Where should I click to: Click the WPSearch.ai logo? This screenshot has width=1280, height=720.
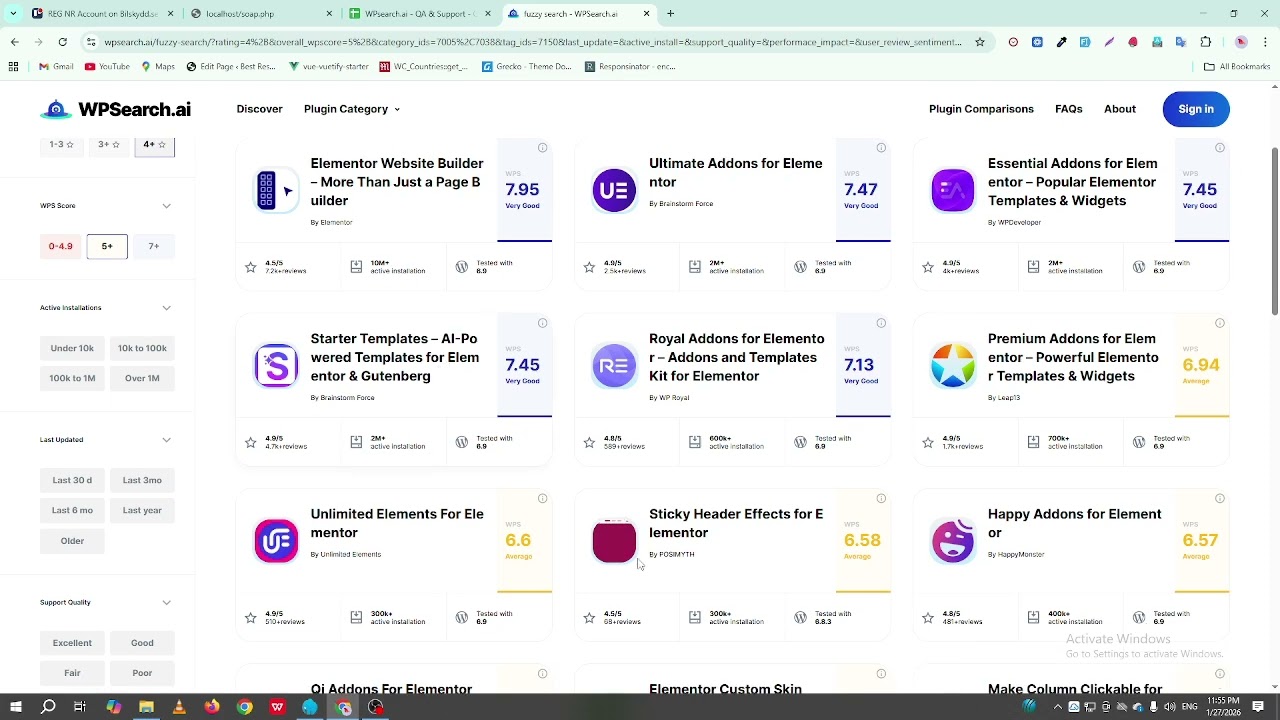[x=116, y=109]
